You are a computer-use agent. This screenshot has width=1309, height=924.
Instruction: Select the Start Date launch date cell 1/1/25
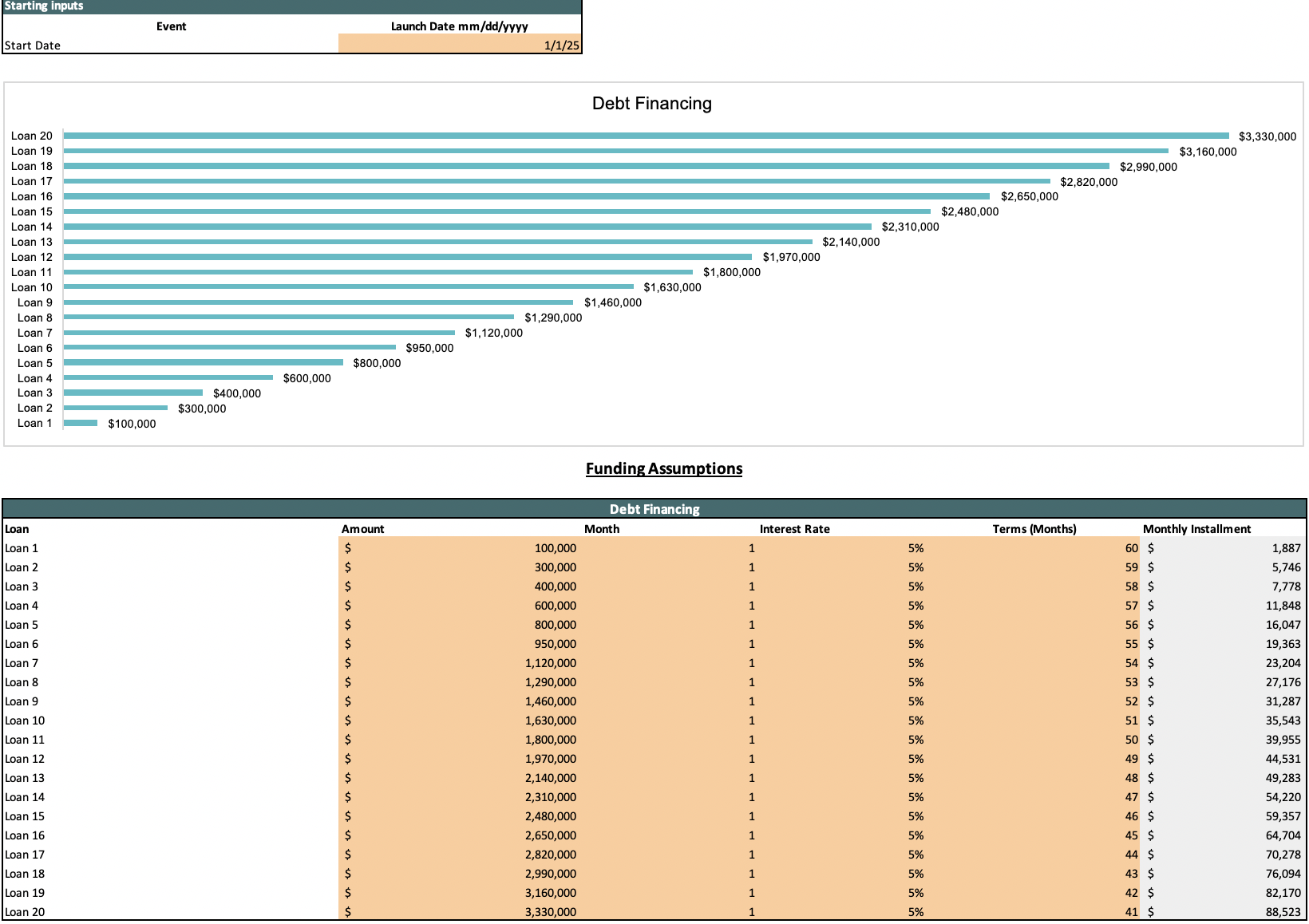[460, 45]
